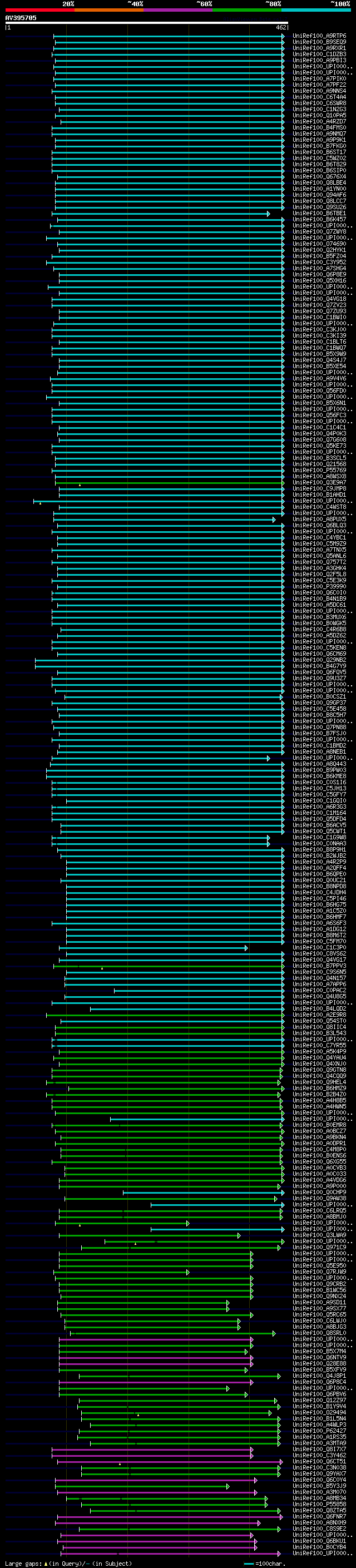
Task: Open hit UniRef100_A9RTP6
Action: 319,36
